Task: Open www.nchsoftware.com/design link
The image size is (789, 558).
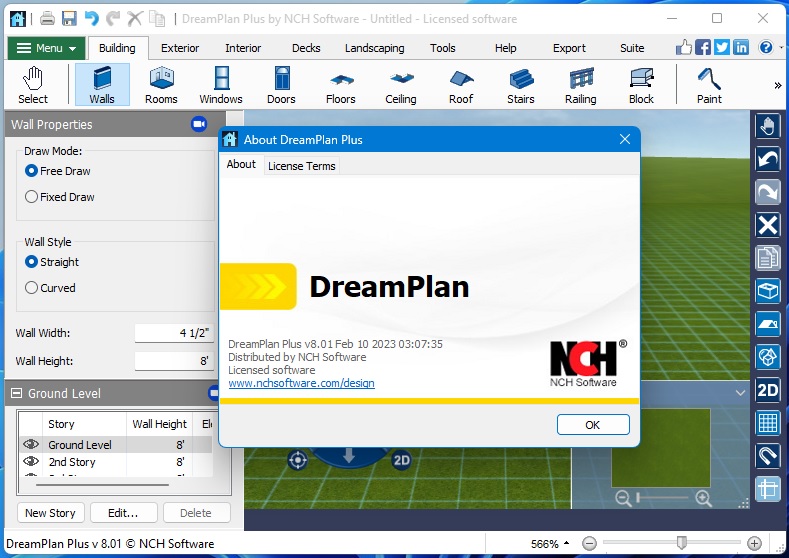Action: [301, 383]
